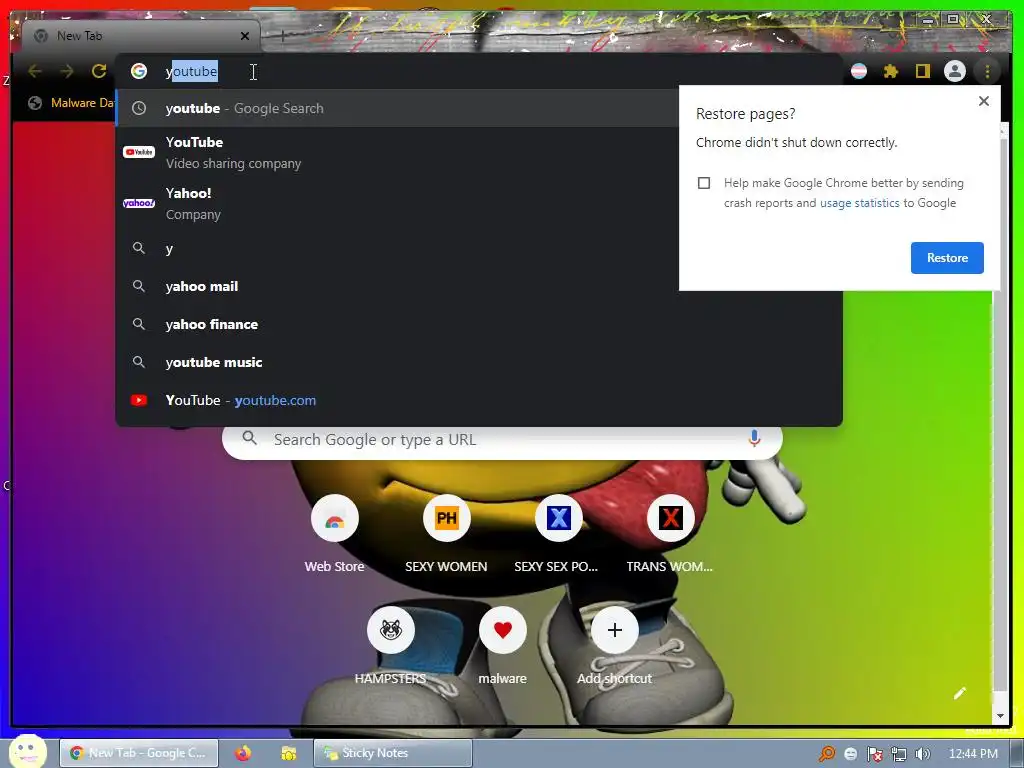
Task: Click the address bar text youtube
Action: [191, 71]
